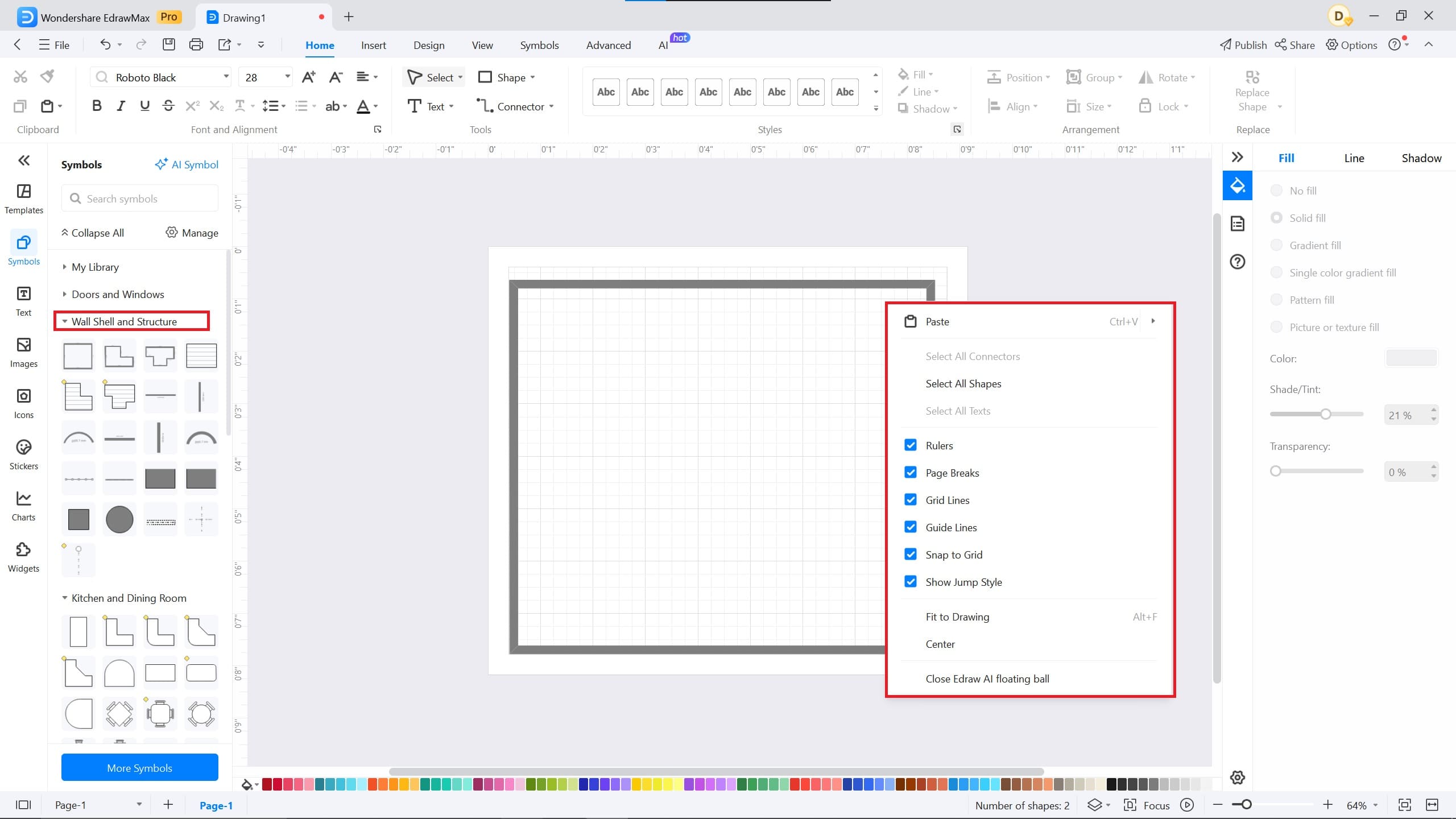1456x819 pixels.
Task: Click the Strikethrough text icon
Action: (x=168, y=106)
